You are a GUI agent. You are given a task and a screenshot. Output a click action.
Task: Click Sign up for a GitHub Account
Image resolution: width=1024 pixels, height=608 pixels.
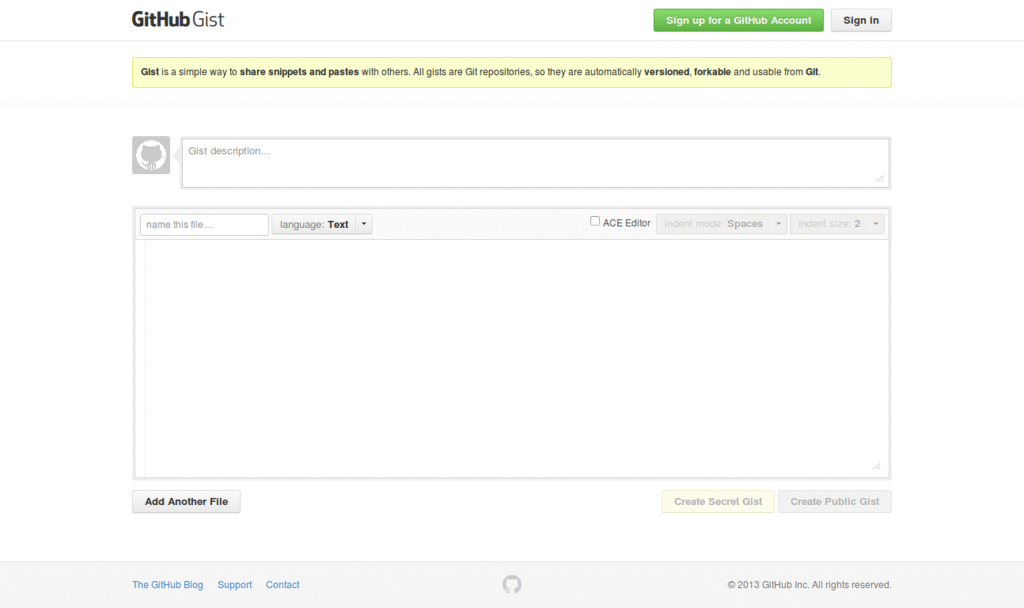(x=739, y=20)
